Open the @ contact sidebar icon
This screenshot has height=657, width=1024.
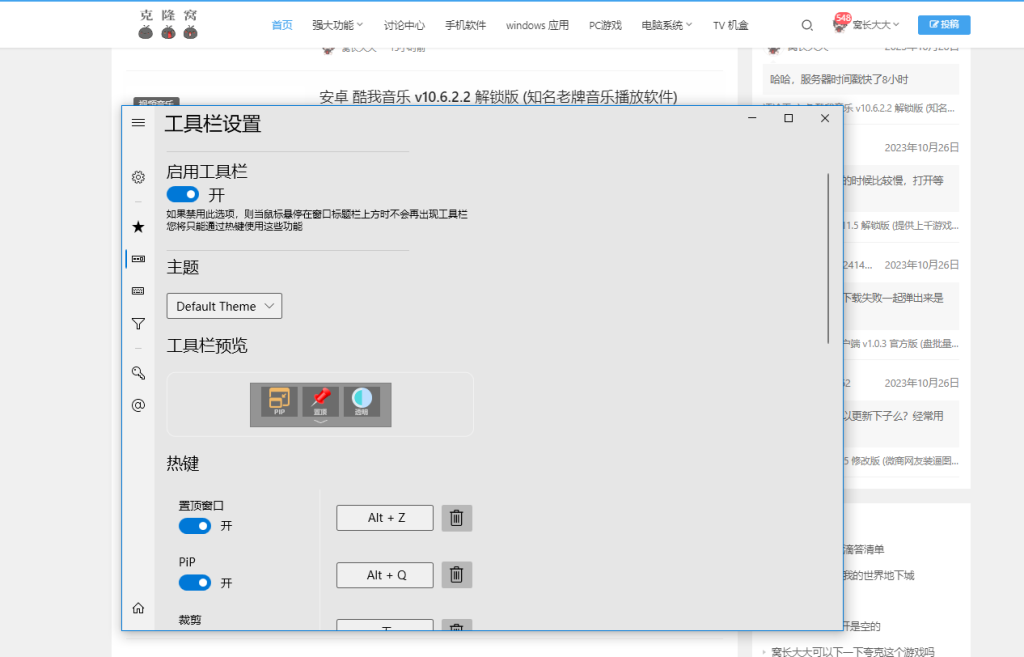pyautogui.click(x=138, y=405)
